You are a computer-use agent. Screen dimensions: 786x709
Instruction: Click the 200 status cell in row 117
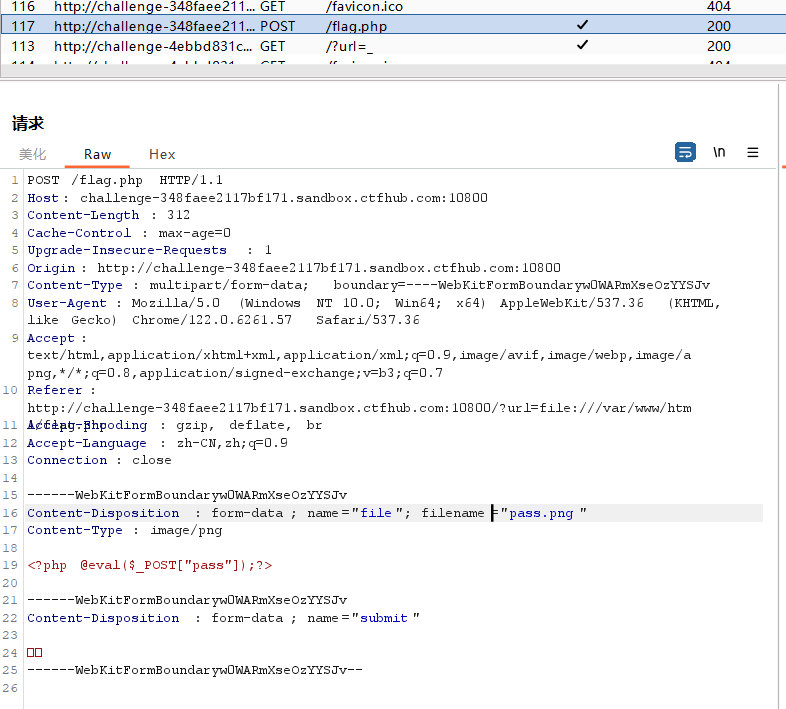click(718, 26)
